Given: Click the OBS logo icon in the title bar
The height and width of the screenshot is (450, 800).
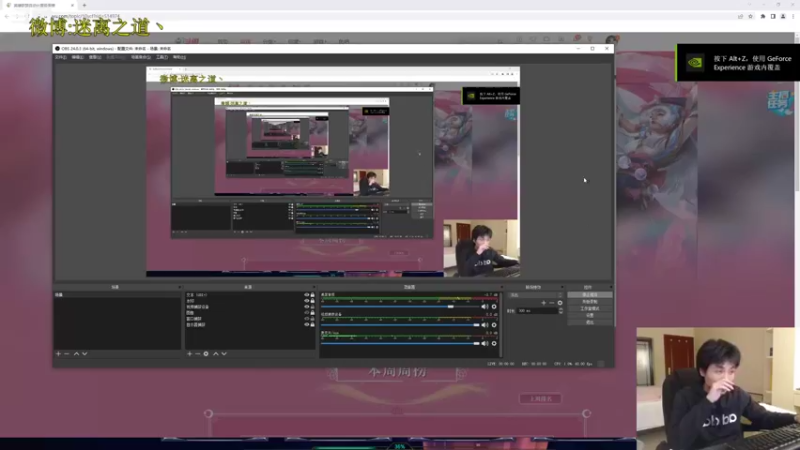Looking at the screenshot, I should click(x=57, y=48).
